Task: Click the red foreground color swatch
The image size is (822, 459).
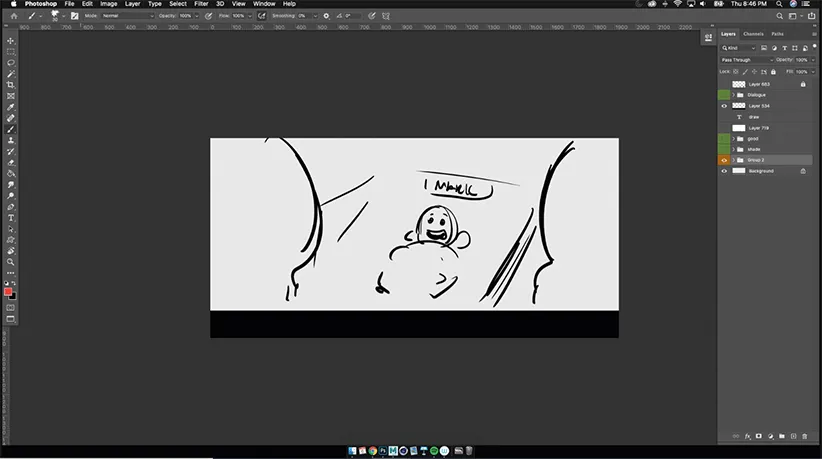Action: pyautogui.click(x=9, y=292)
